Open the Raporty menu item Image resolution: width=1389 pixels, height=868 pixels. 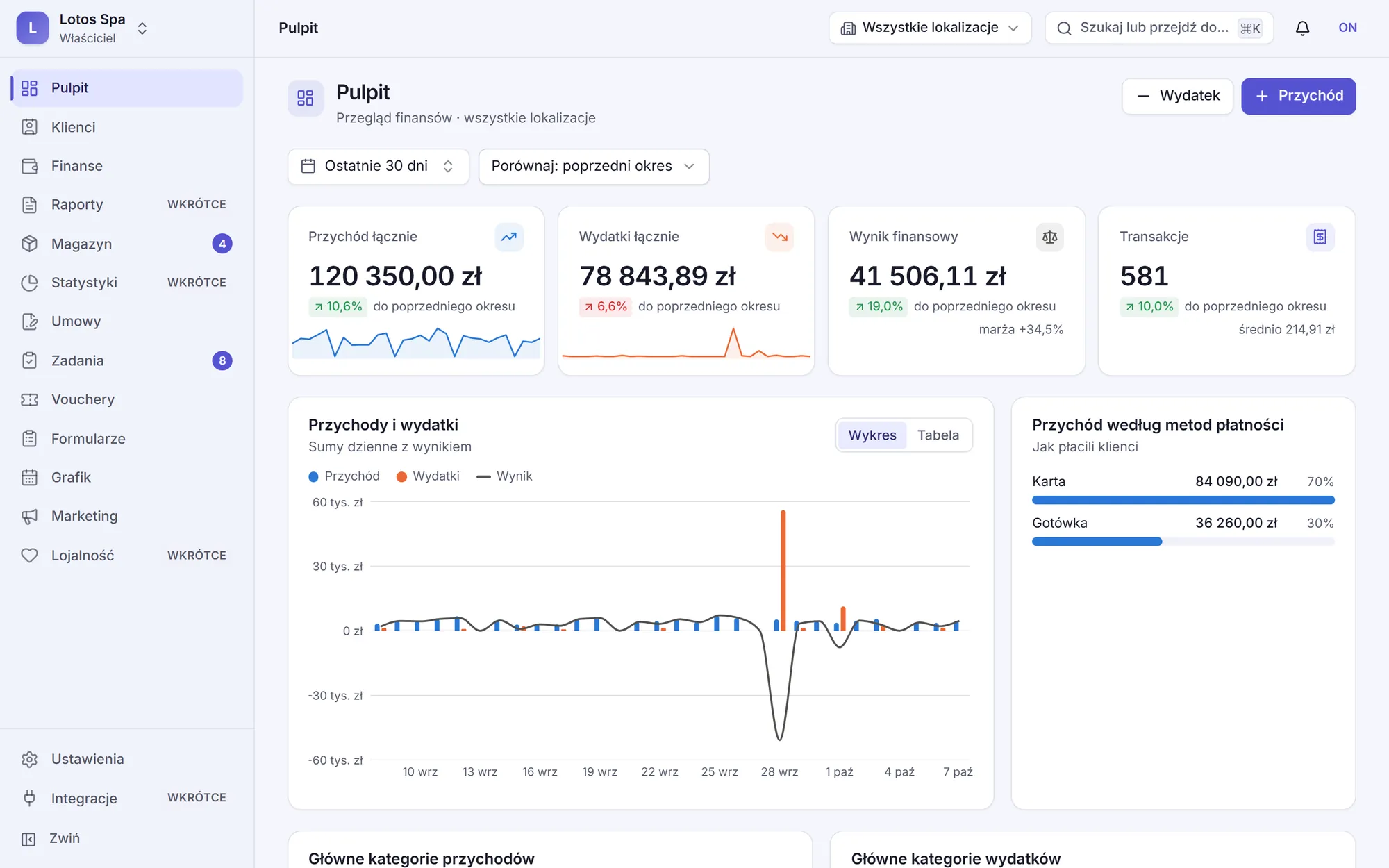[127, 205]
